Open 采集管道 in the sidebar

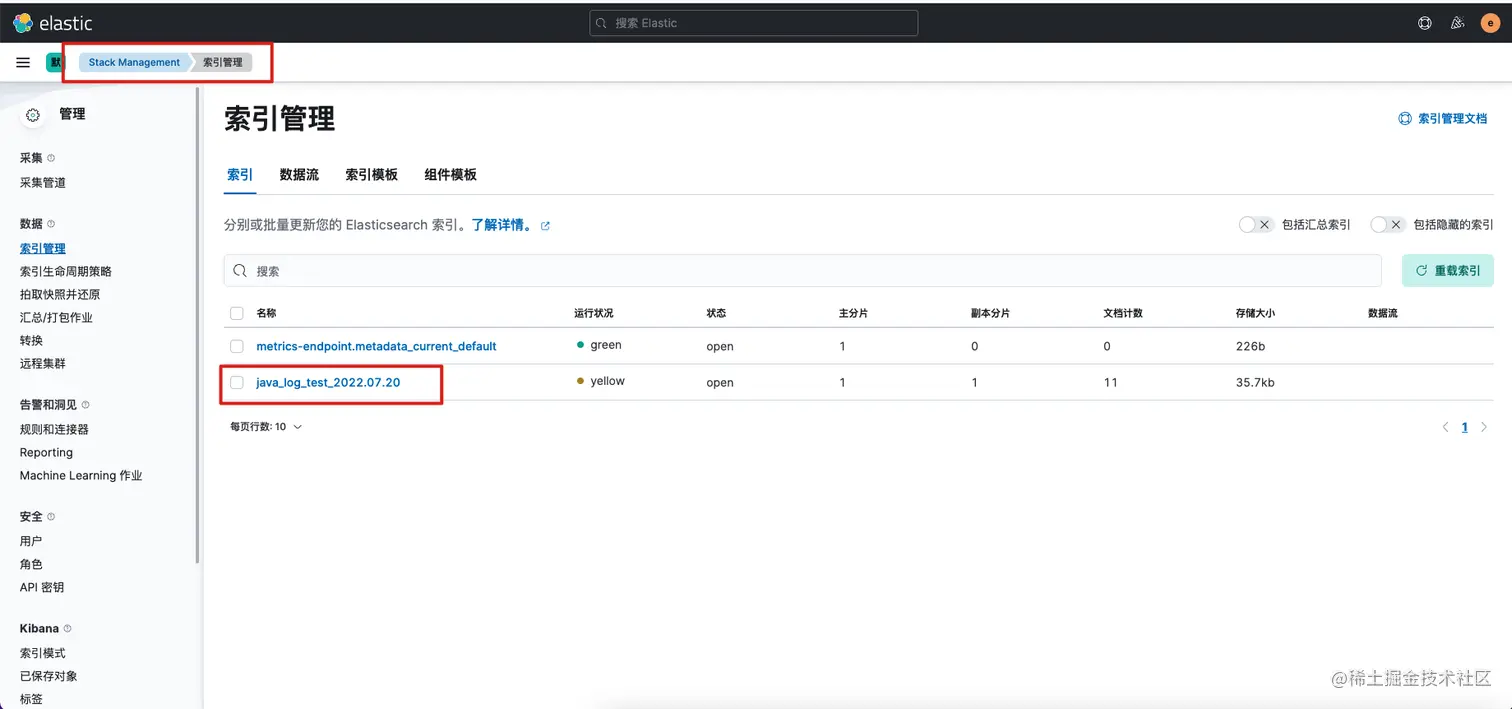[x=43, y=183]
